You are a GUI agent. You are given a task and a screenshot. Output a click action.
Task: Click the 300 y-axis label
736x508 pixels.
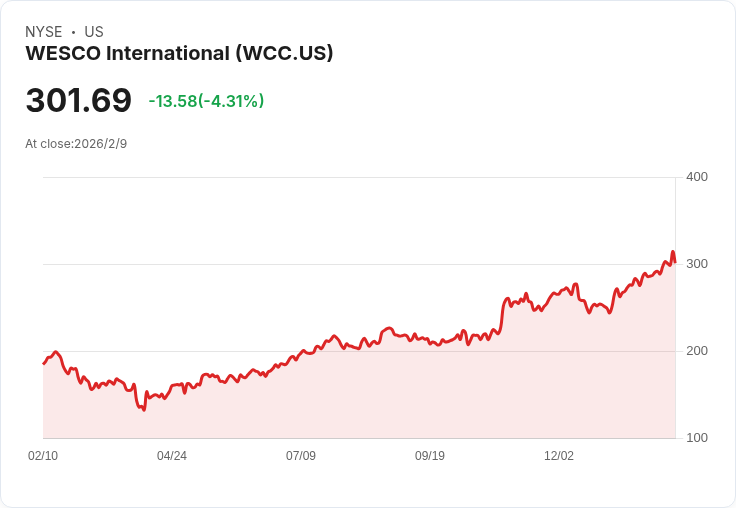pyautogui.click(x=696, y=264)
